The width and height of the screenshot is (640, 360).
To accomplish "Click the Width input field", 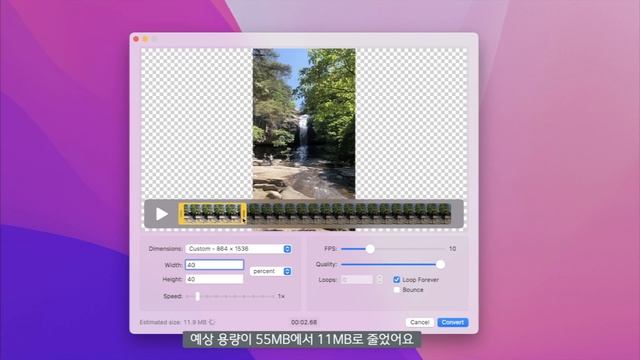I will [x=214, y=265].
